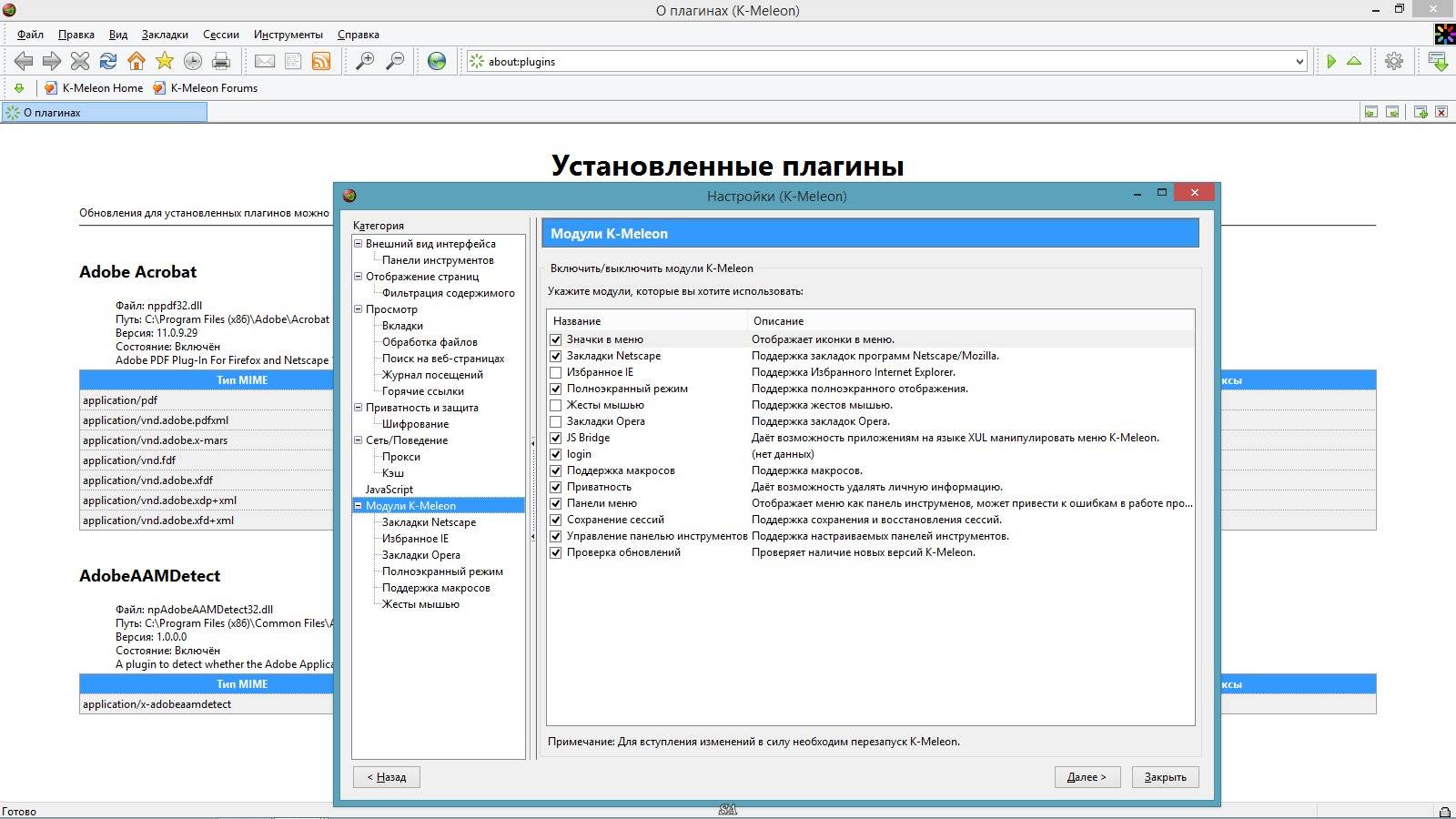Disable the JS Bridge module checkbox

click(555, 438)
